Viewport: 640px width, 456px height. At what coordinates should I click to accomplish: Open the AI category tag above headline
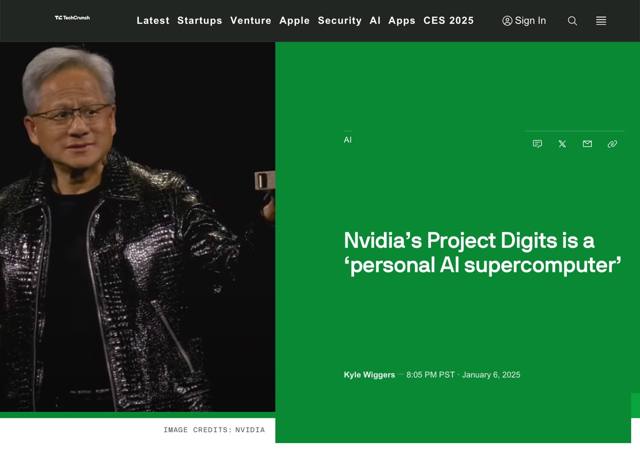coord(347,140)
